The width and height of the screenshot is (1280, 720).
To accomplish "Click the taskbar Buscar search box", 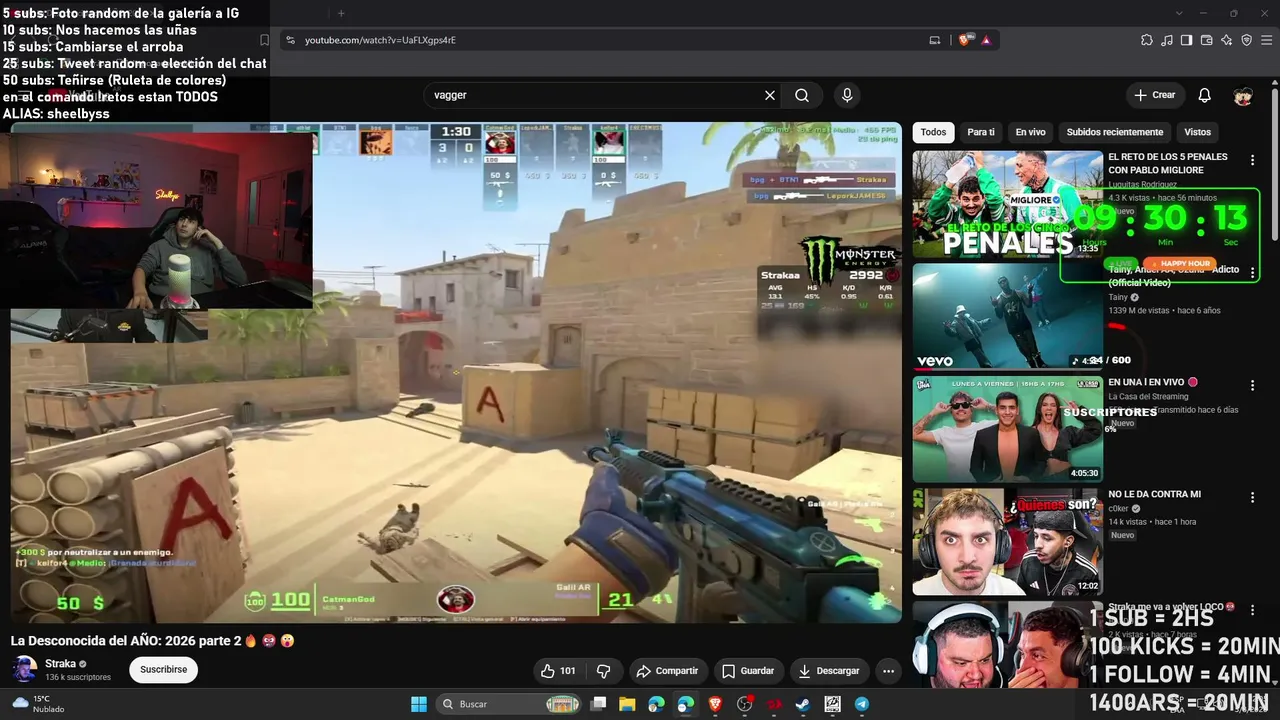I will (x=510, y=704).
